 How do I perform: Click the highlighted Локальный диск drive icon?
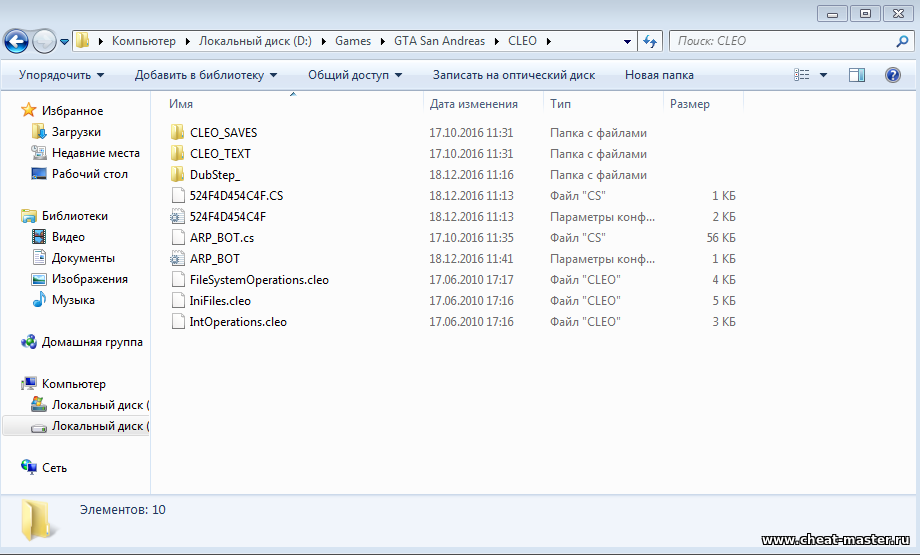[x=39, y=427]
